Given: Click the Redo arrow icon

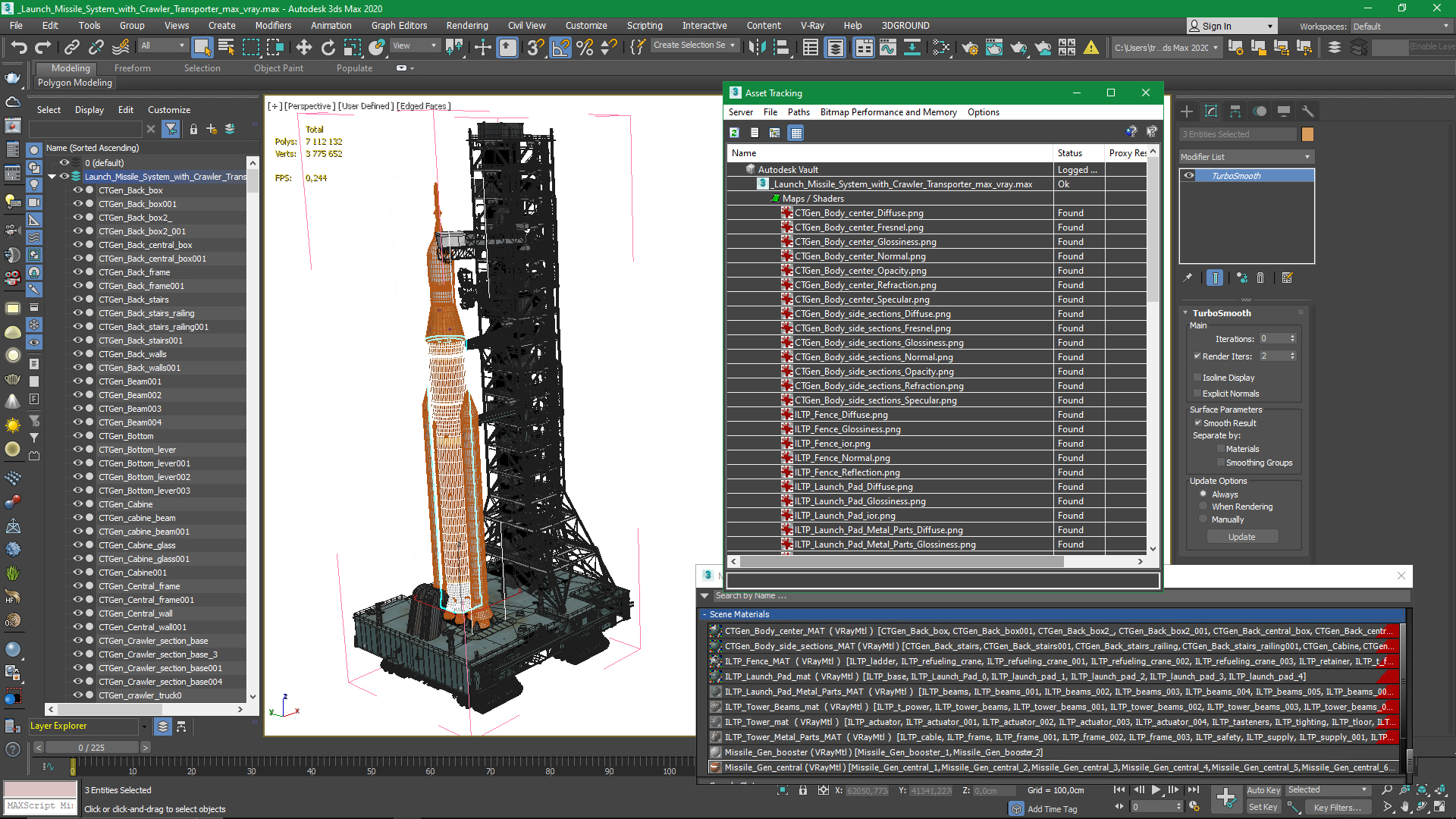Looking at the screenshot, I should [x=42, y=47].
